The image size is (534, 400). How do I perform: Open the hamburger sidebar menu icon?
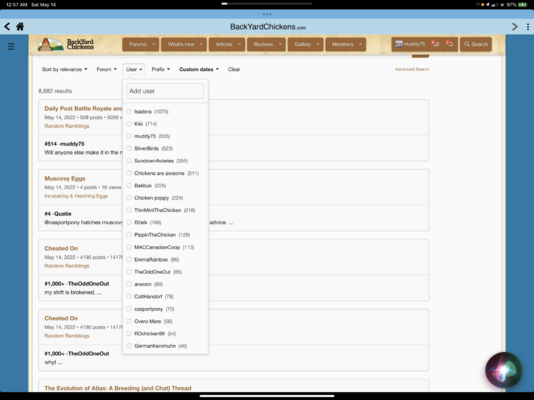[11, 46]
